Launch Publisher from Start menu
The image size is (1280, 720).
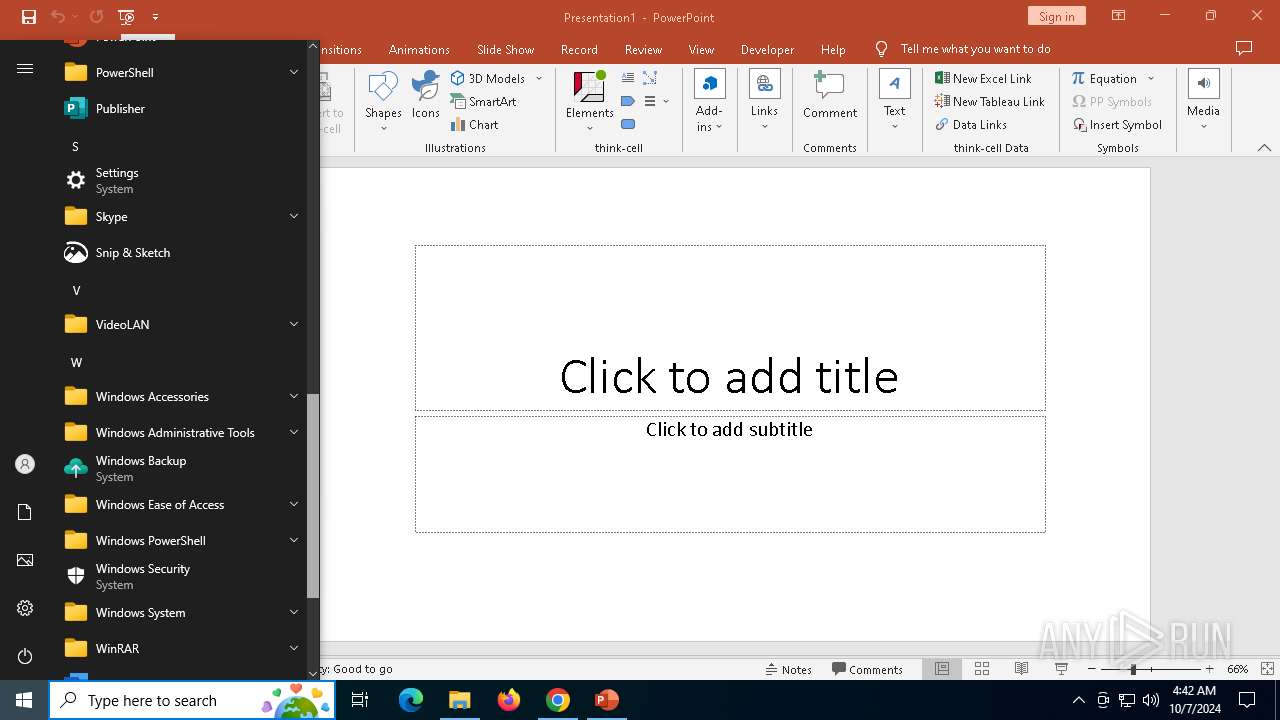tap(180, 108)
